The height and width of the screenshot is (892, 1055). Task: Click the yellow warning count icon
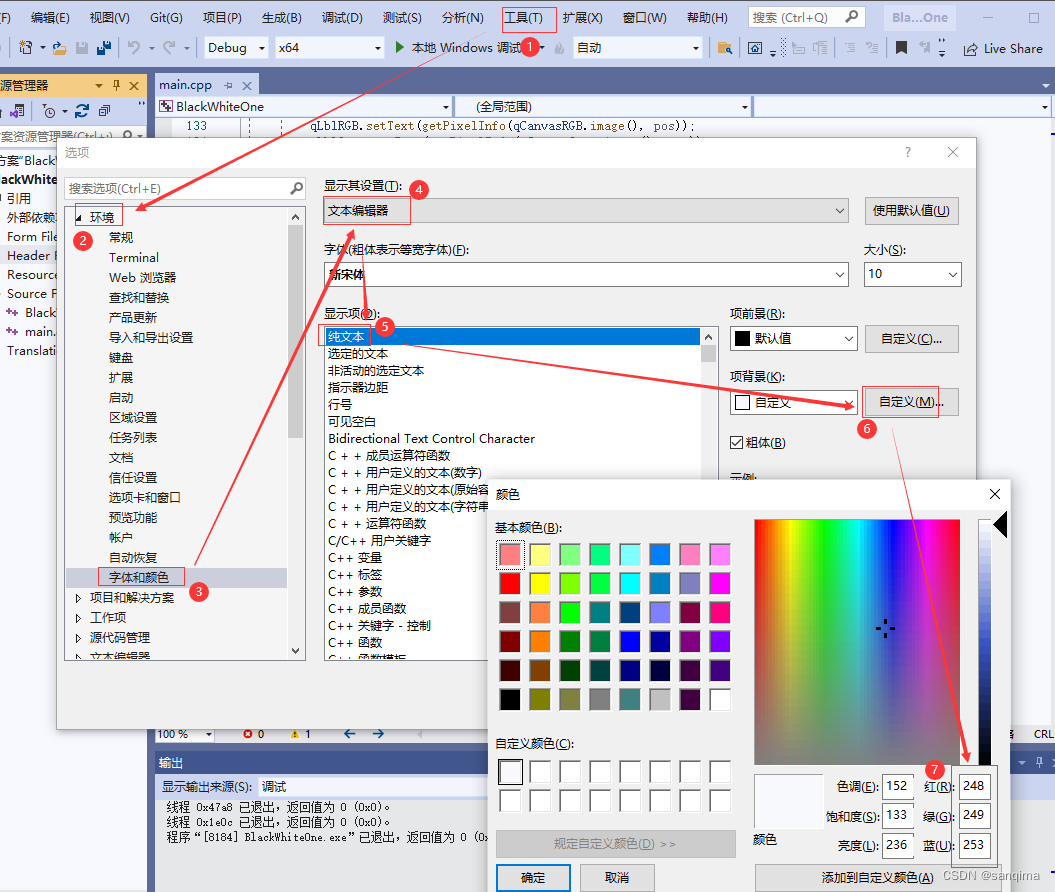tap(295, 734)
